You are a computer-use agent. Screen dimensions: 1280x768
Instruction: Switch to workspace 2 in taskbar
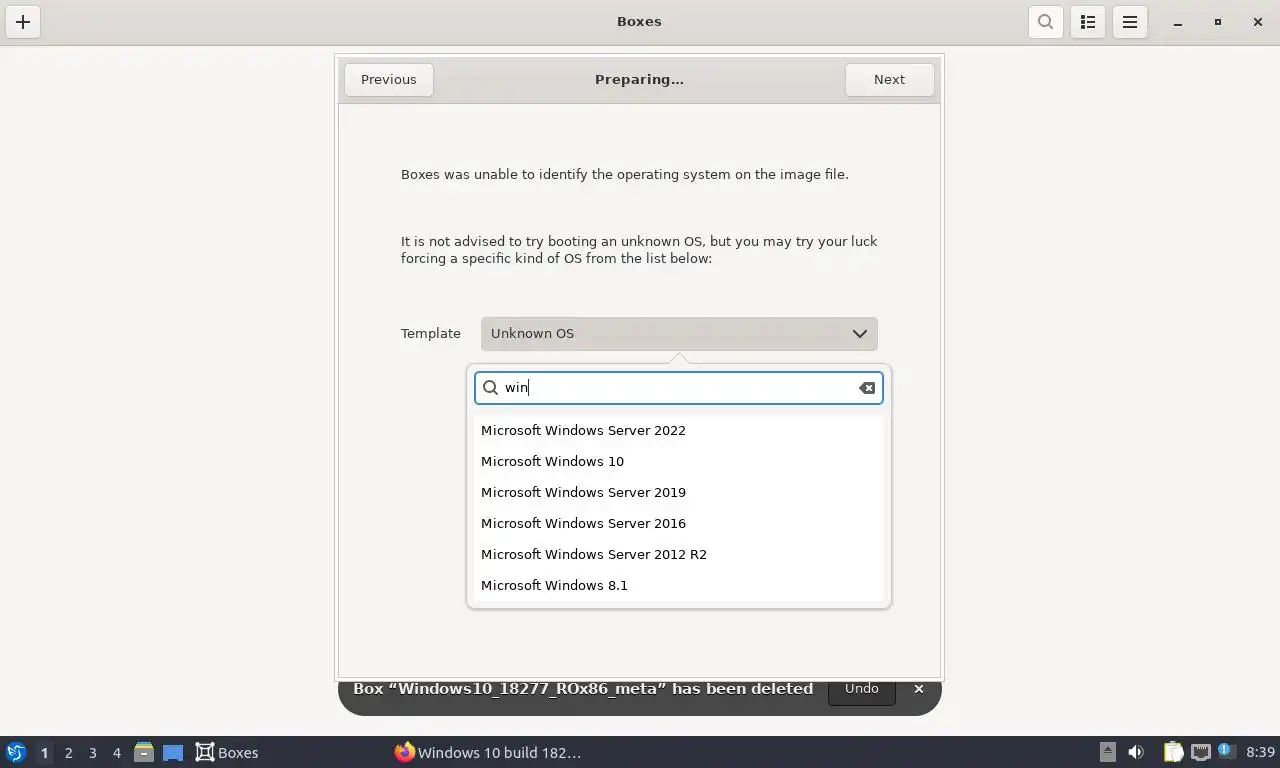[x=68, y=753]
